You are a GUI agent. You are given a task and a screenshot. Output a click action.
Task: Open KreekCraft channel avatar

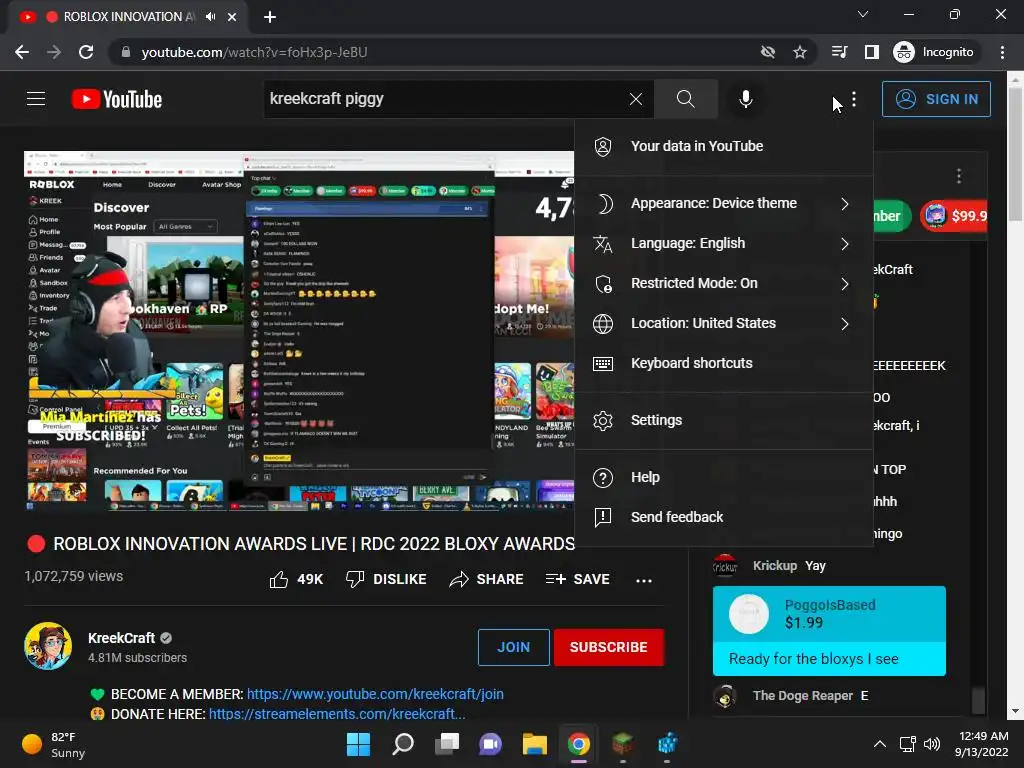48,647
